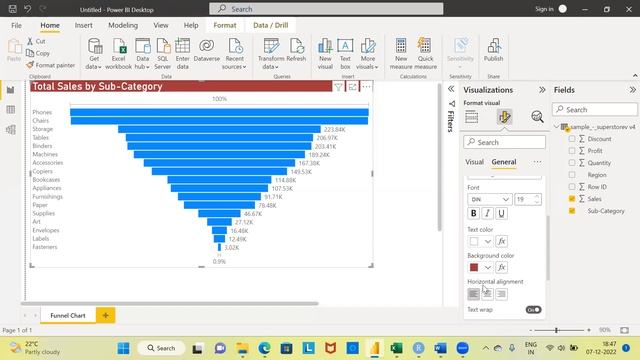Check the Quantity field checkbox
The width and height of the screenshot is (640, 360).
[x=572, y=162]
